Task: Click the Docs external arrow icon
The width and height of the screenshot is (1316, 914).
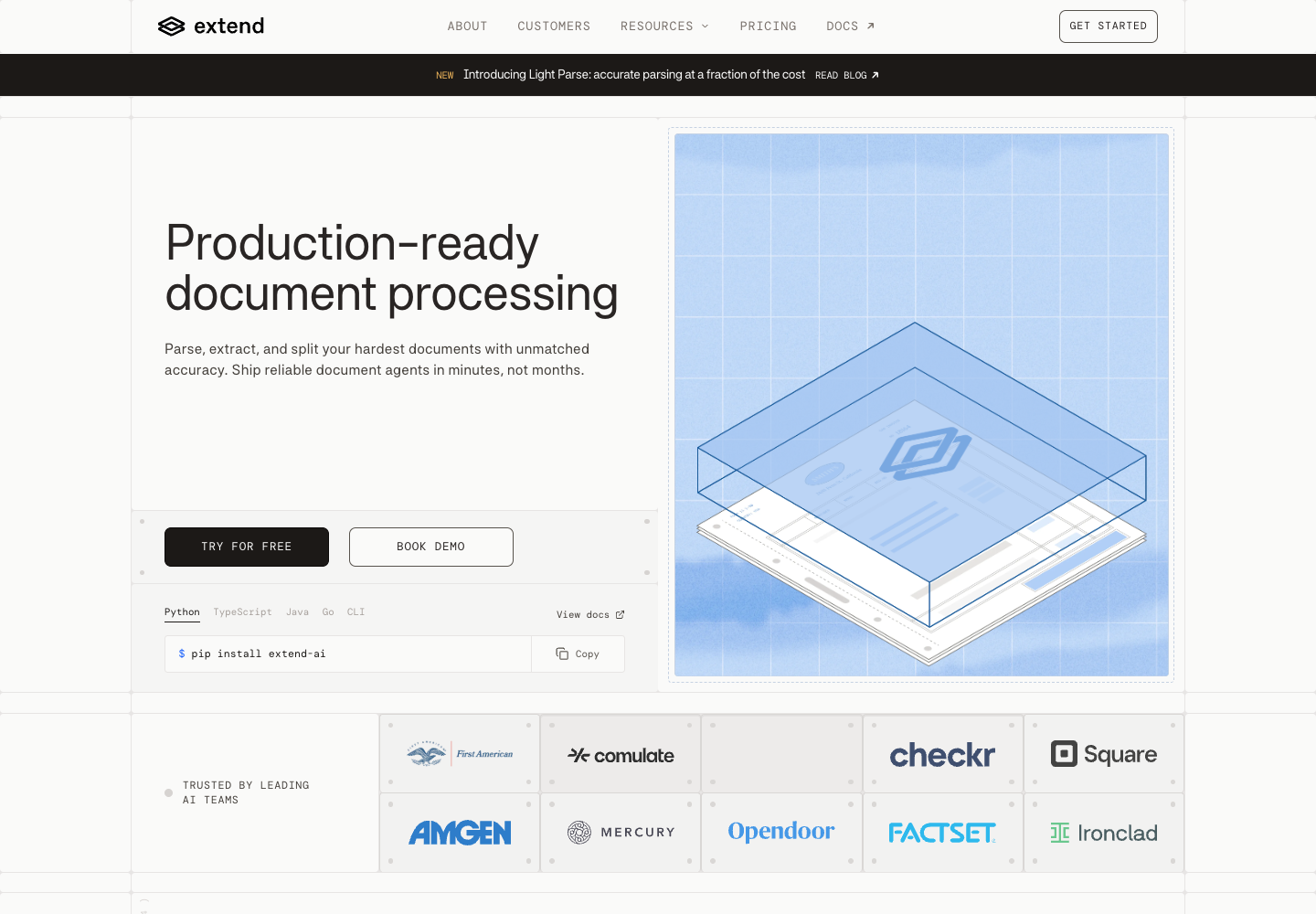Action: [870, 27]
